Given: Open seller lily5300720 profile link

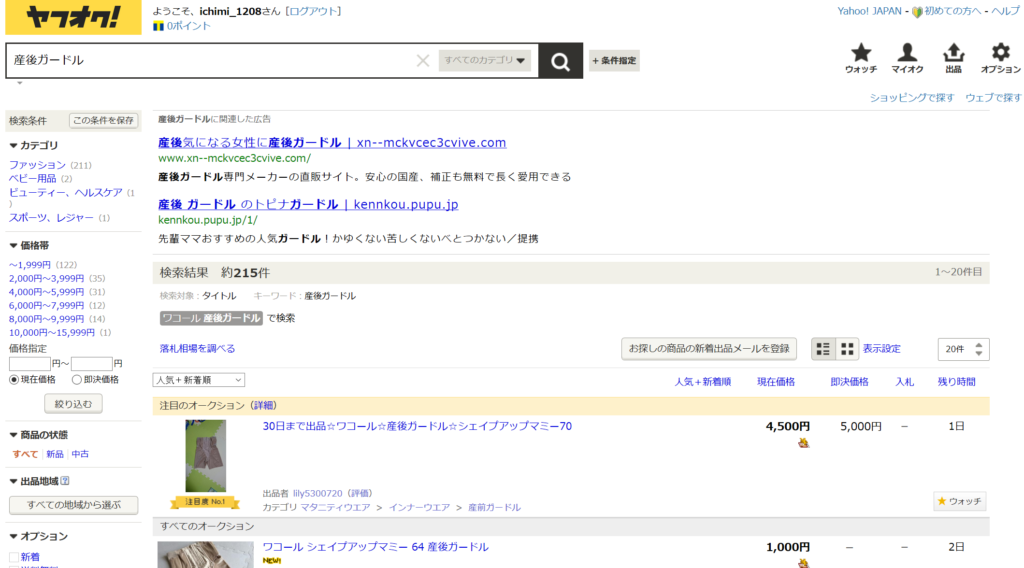Looking at the screenshot, I should (317, 494).
